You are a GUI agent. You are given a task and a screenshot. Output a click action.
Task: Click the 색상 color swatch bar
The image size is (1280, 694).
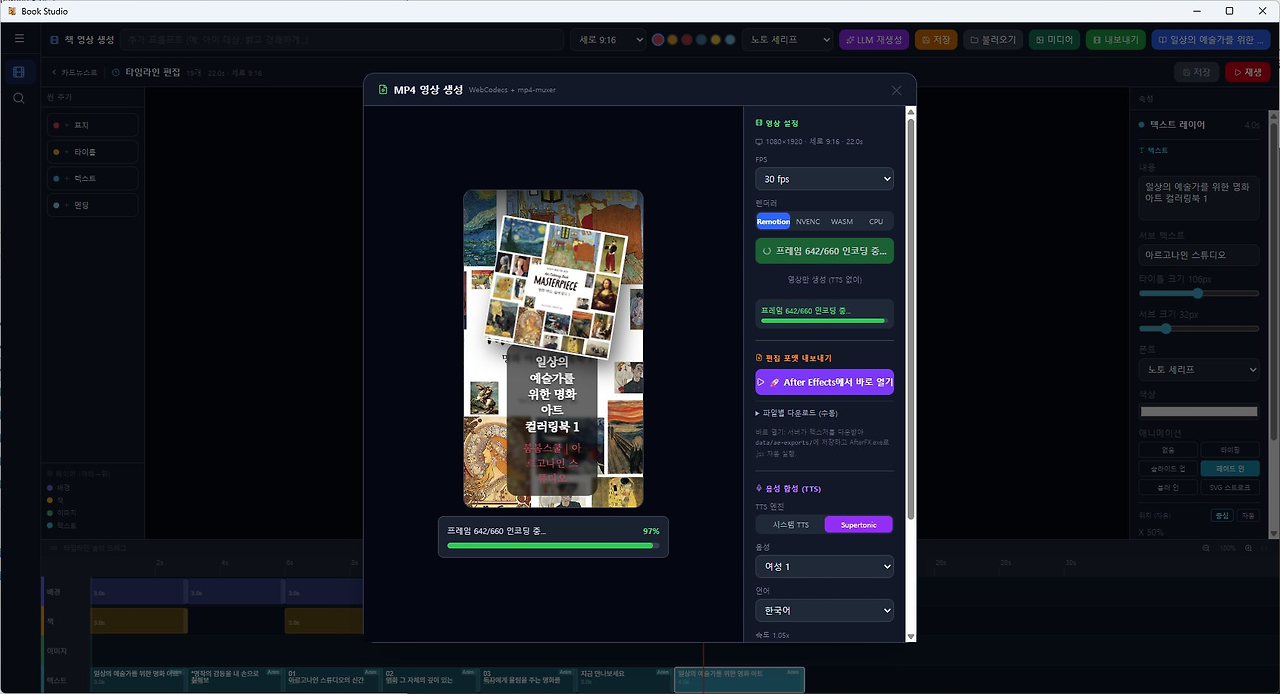(1199, 411)
